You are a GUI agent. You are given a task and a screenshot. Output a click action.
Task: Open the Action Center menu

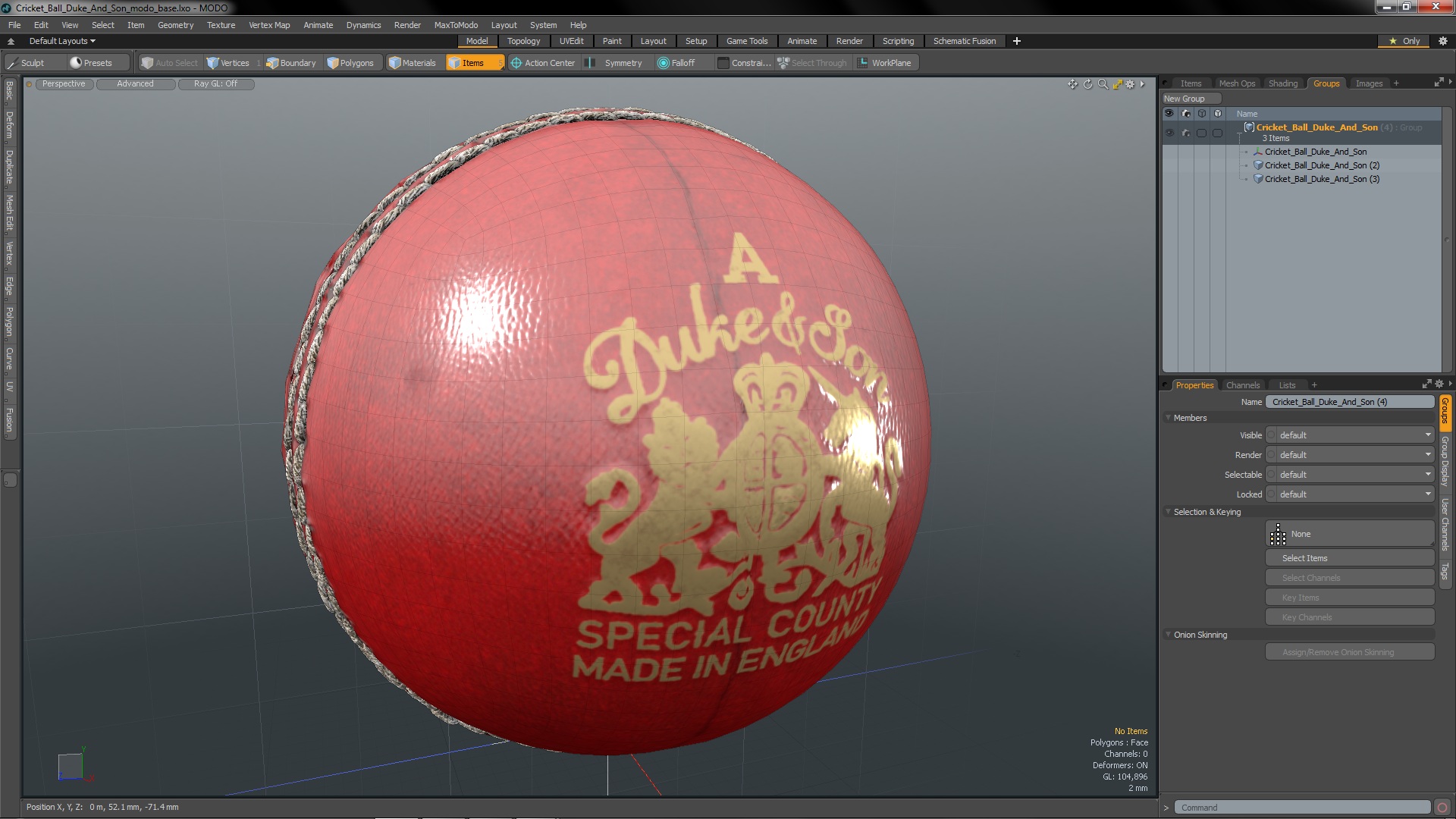(543, 63)
